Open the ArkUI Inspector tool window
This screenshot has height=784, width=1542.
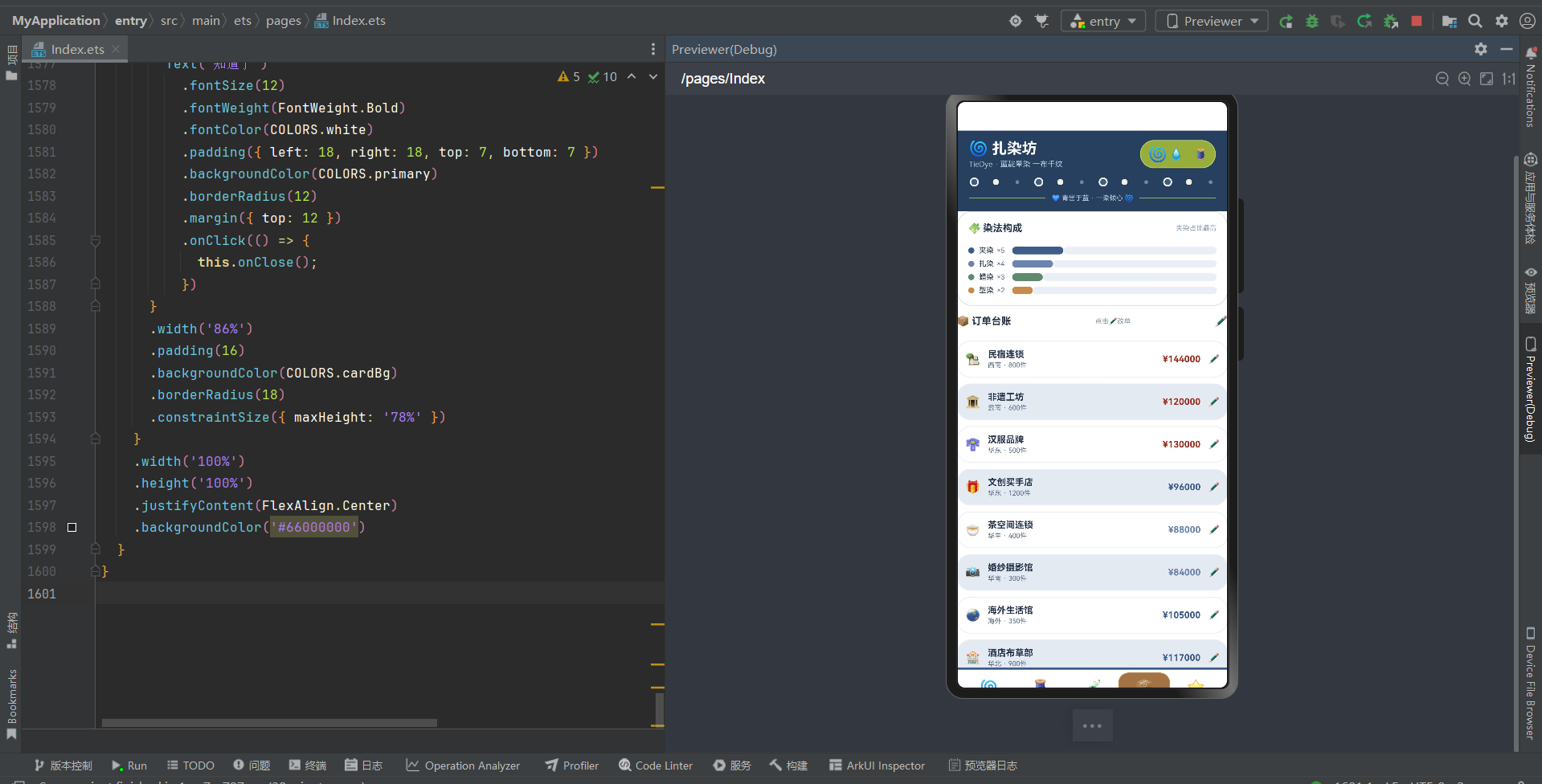tap(877, 766)
